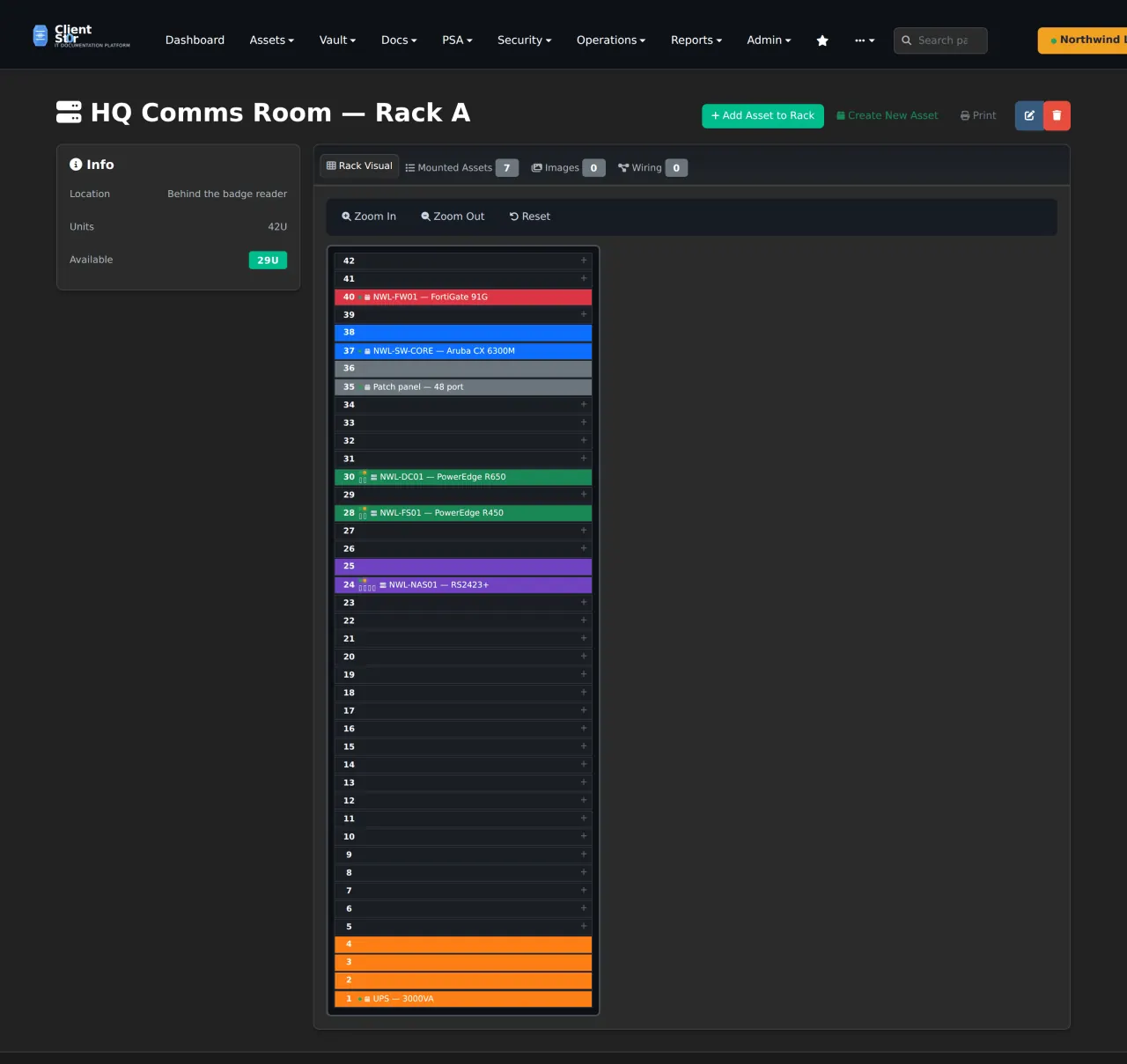Go to the Dashboard menu item
Image resolution: width=1127 pixels, height=1064 pixels.
tap(195, 40)
